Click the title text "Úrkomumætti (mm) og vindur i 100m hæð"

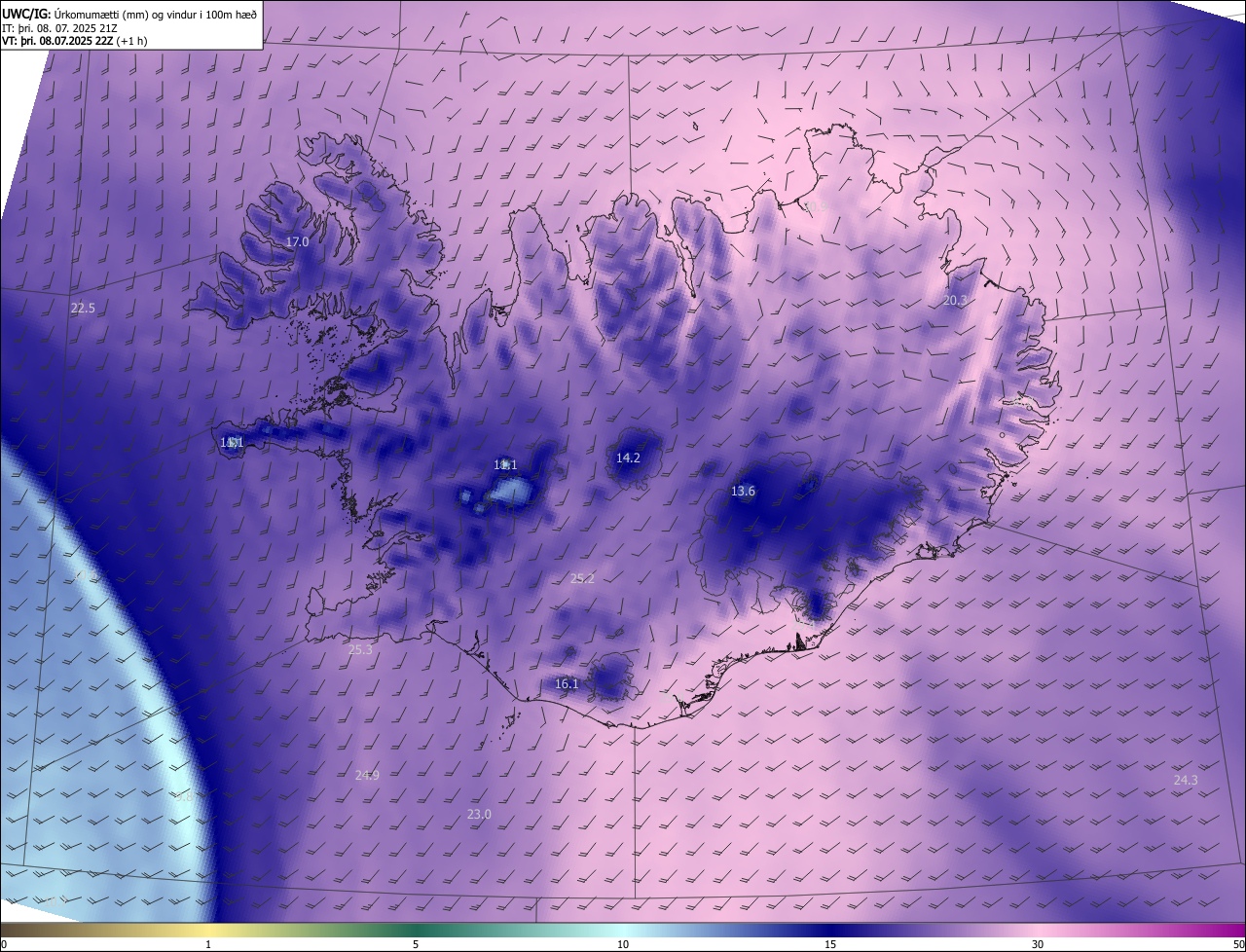tap(155, 14)
